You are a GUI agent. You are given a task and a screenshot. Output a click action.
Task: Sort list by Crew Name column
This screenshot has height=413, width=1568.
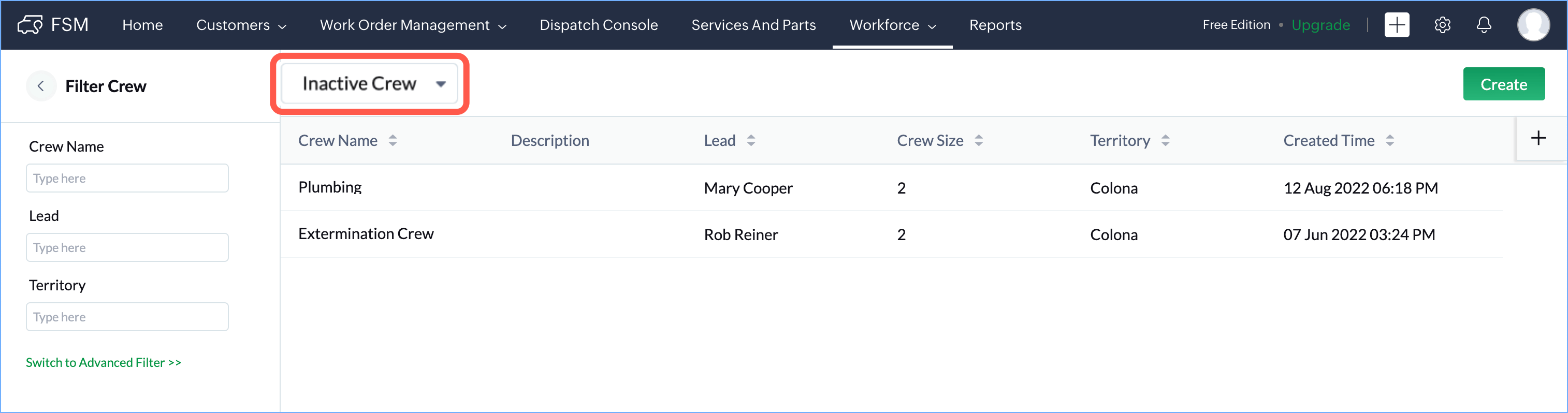(x=393, y=140)
